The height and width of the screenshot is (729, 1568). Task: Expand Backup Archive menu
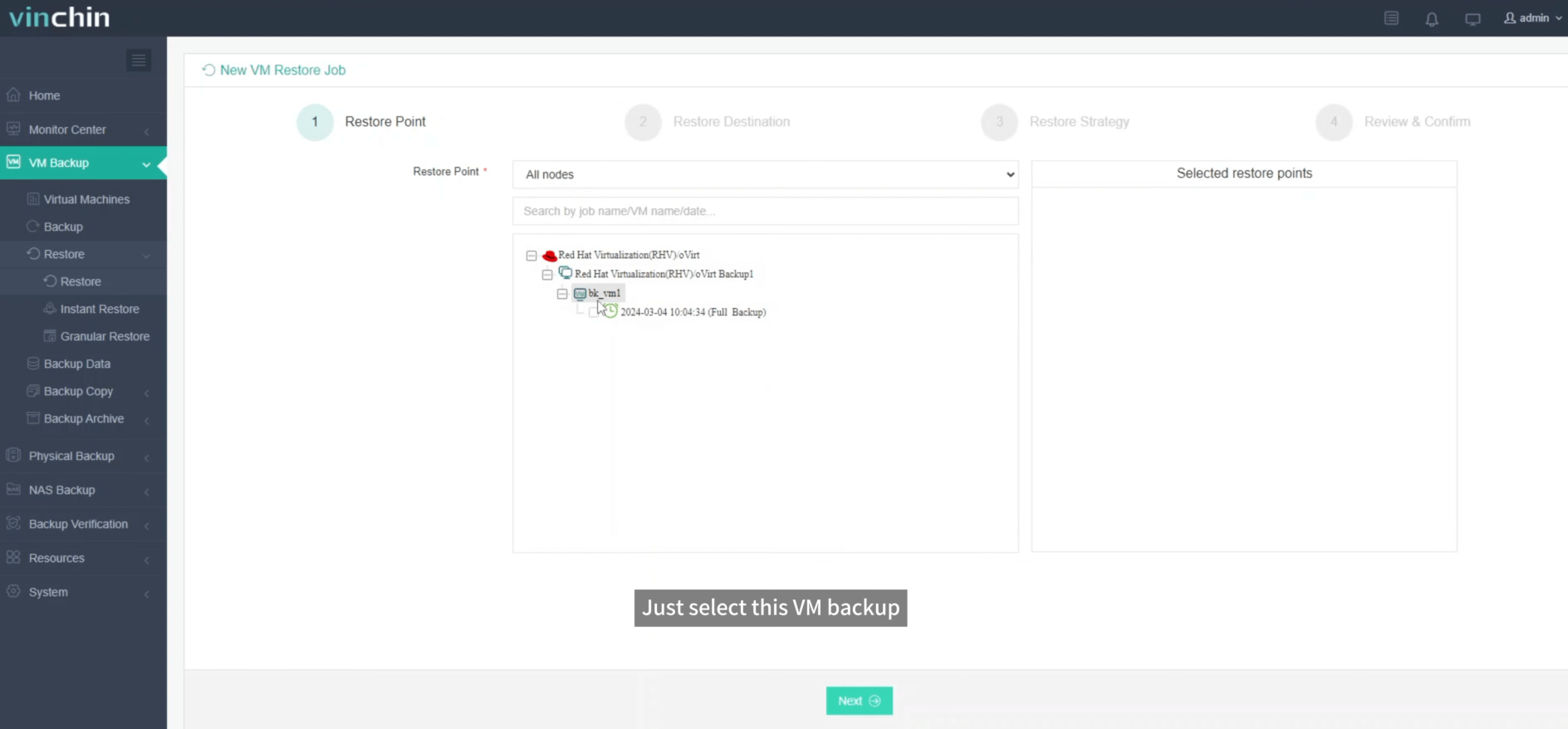(x=83, y=418)
